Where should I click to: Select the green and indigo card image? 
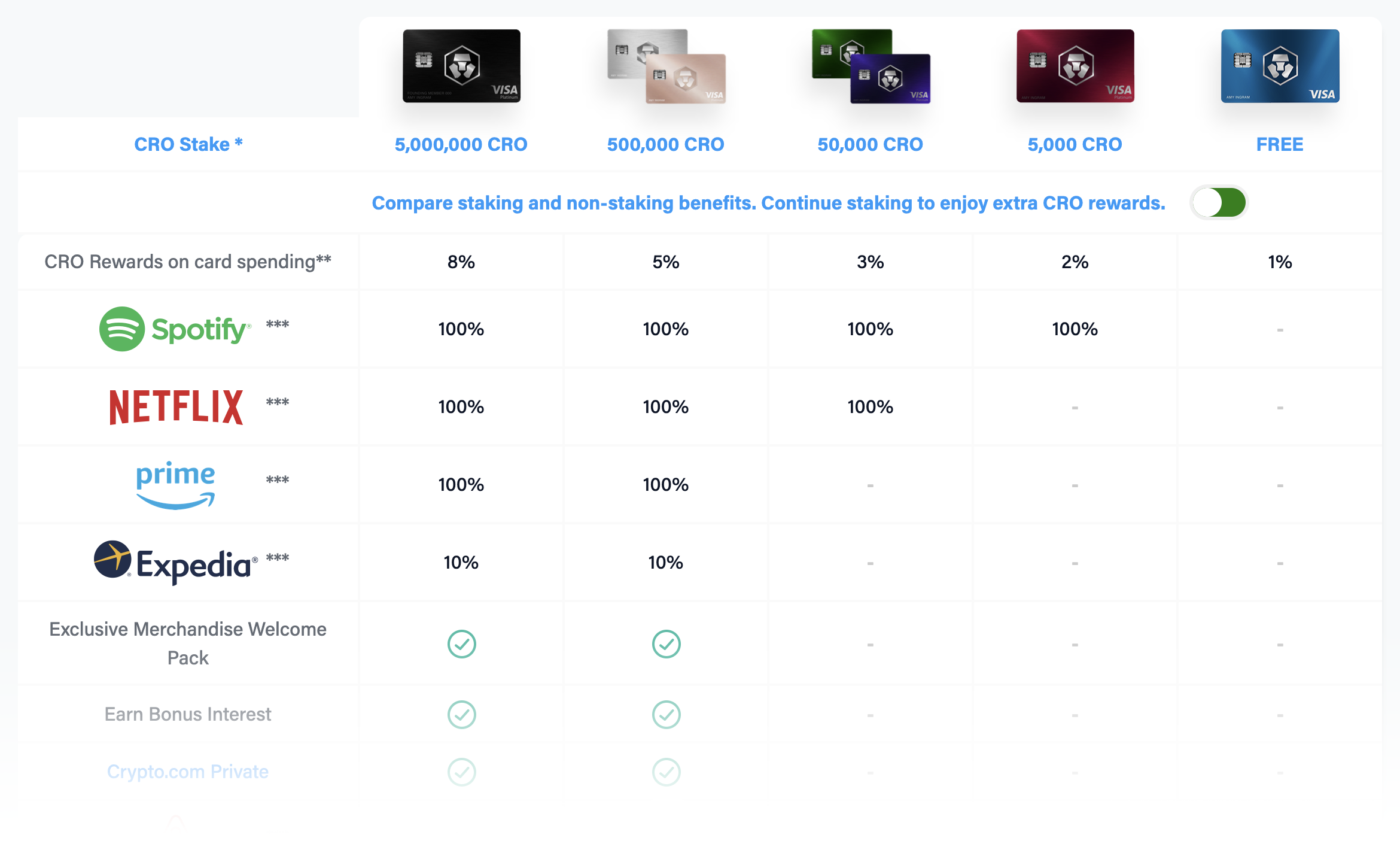tap(871, 66)
